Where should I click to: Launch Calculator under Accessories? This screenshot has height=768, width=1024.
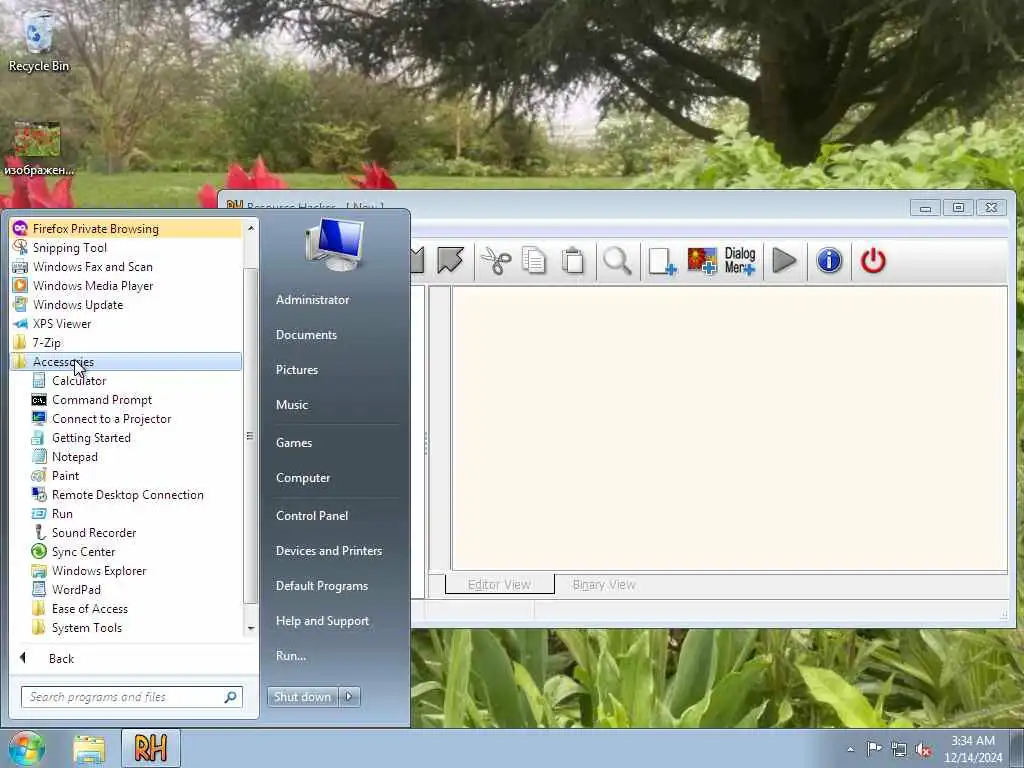click(x=126, y=381)
